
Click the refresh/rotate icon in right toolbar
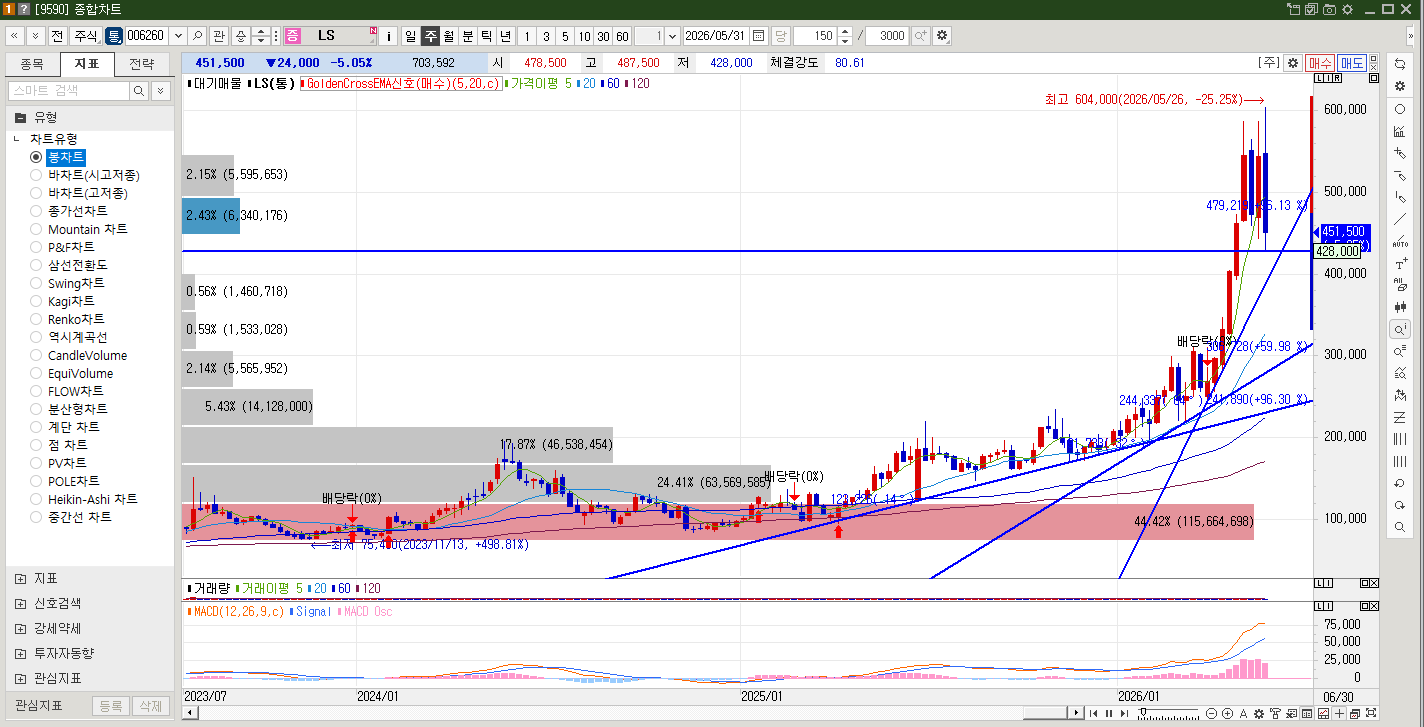(1400, 63)
